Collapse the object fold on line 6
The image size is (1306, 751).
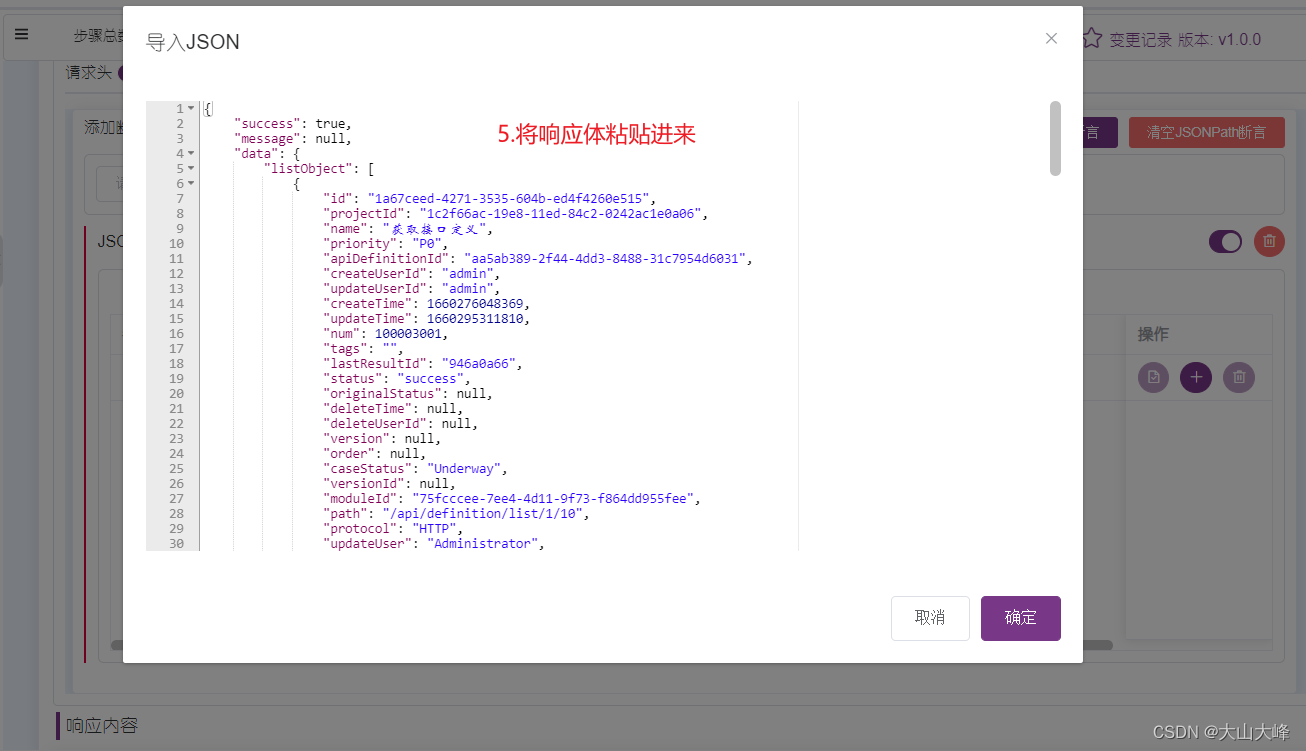(191, 183)
